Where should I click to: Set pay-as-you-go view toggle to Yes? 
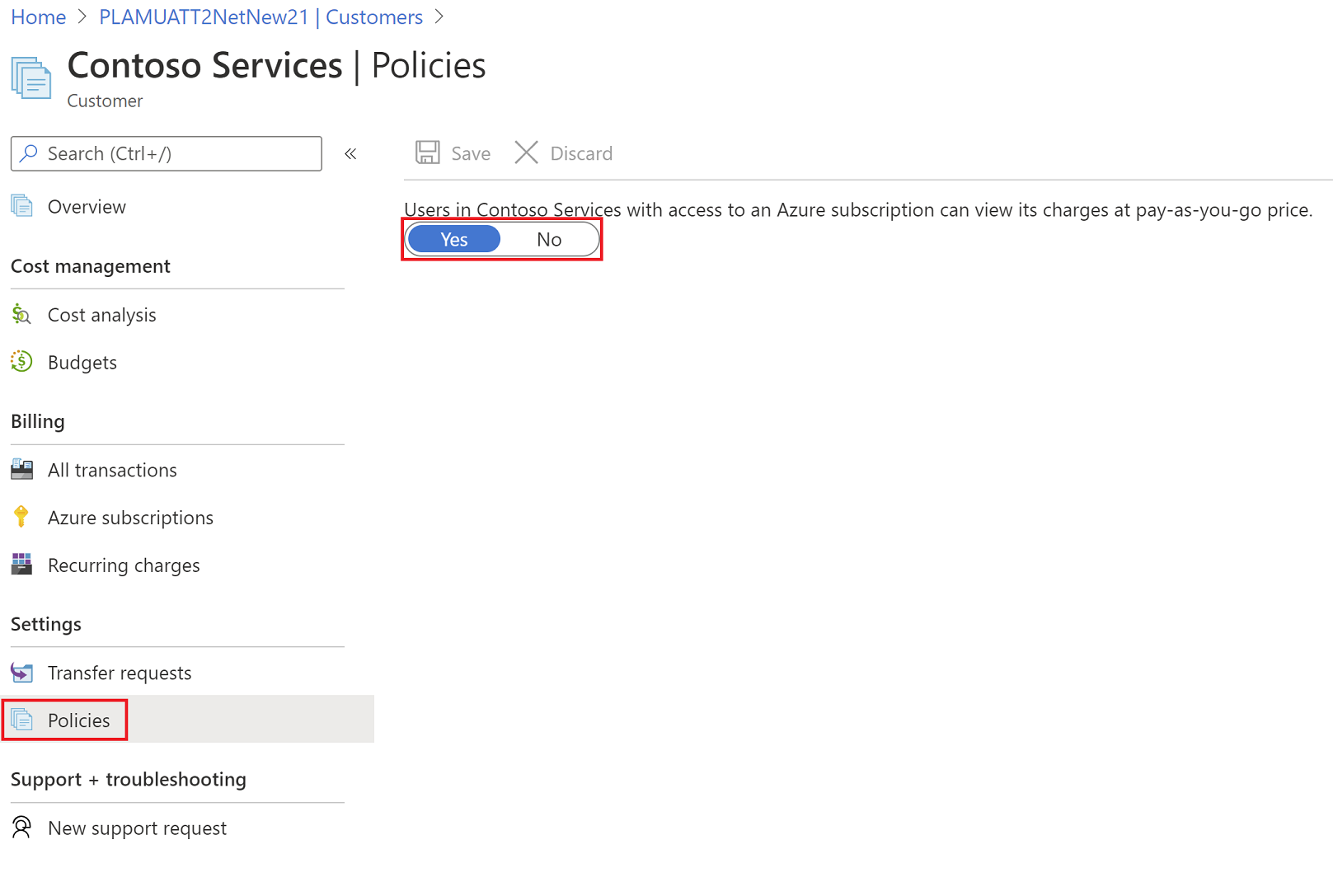point(454,239)
